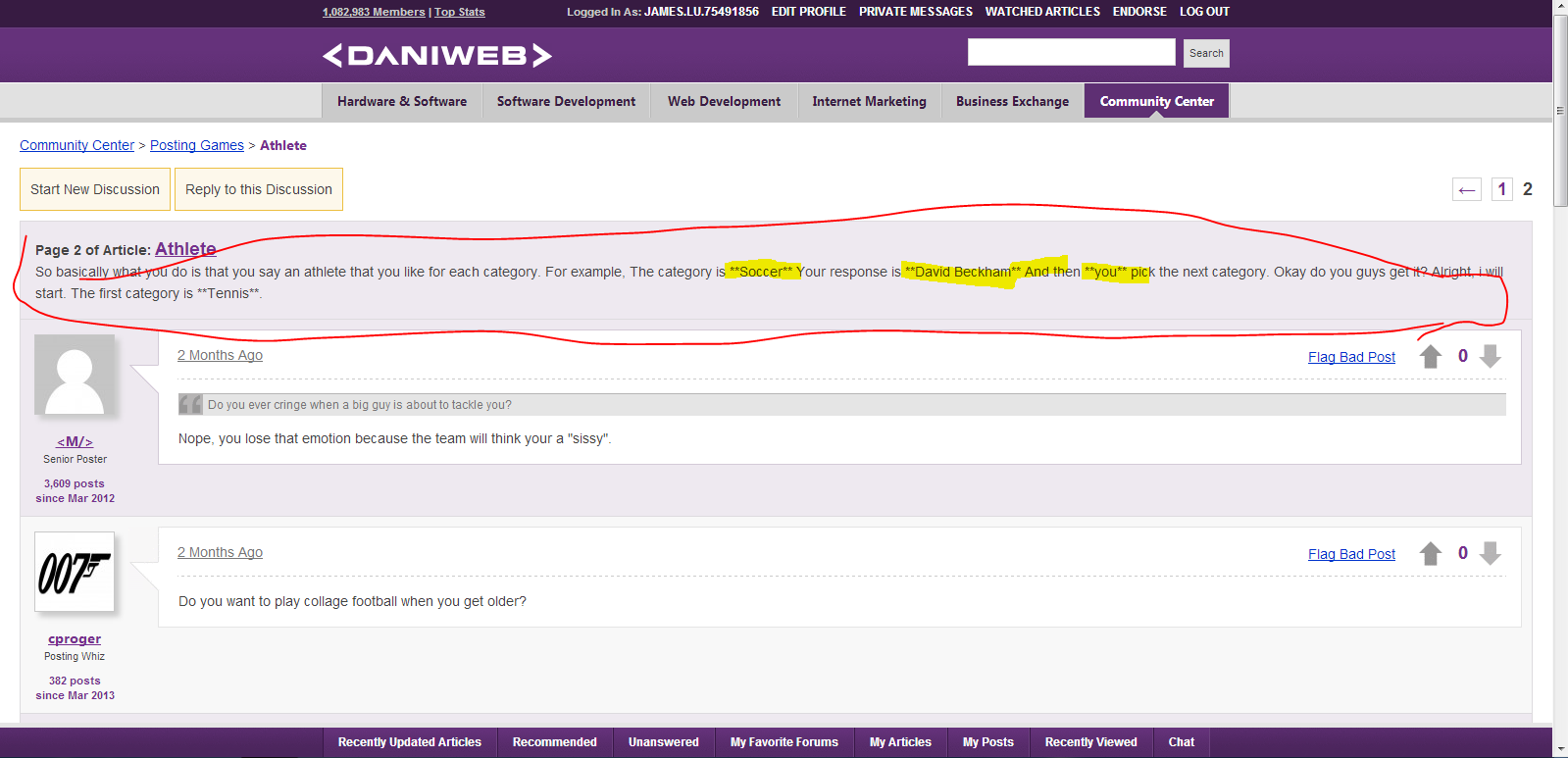This screenshot has width=1568, height=758.
Task: Click the DaniWeb logo
Action: (x=437, y=55)
